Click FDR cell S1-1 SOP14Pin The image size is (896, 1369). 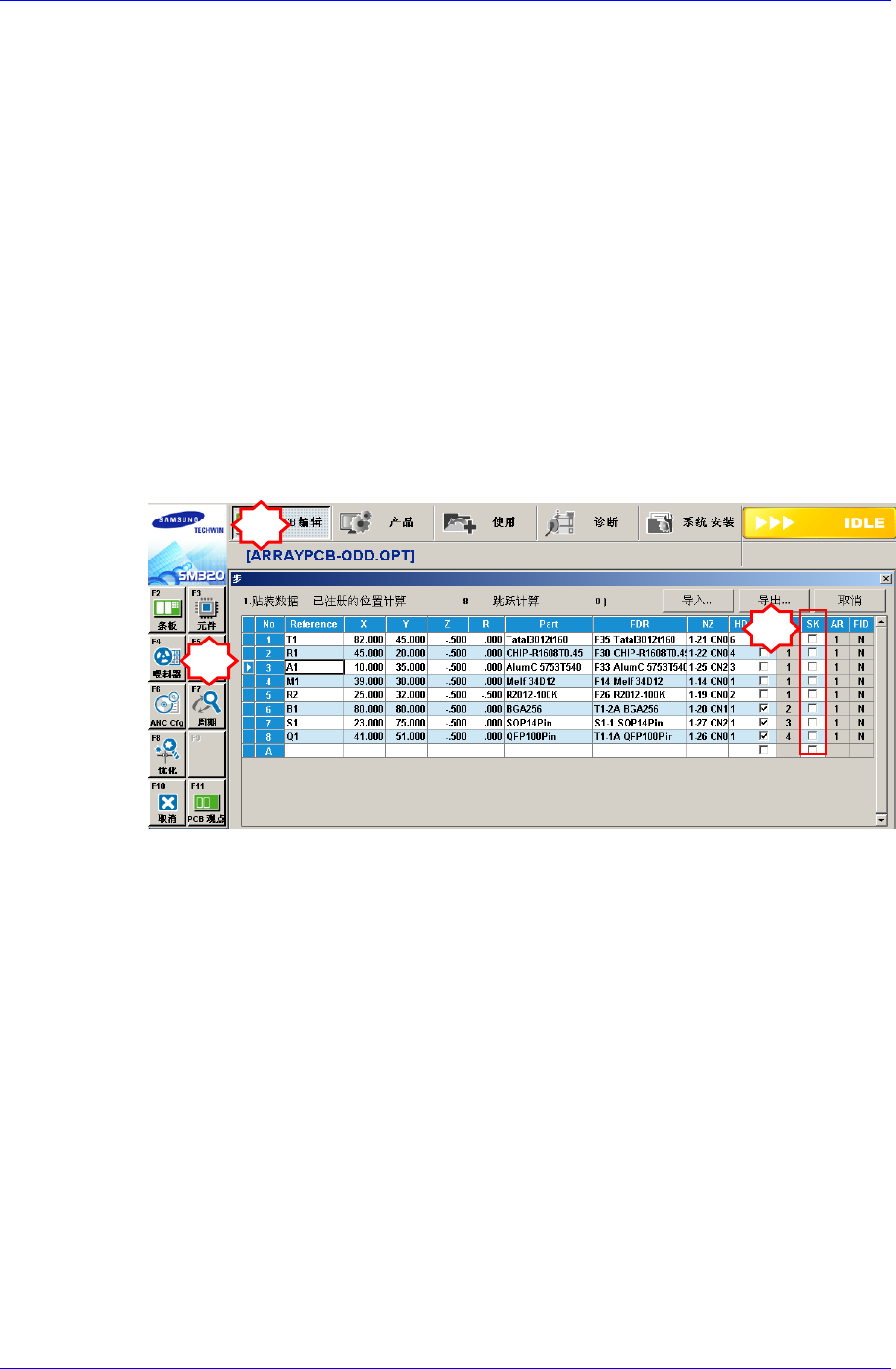coord(639,723)
